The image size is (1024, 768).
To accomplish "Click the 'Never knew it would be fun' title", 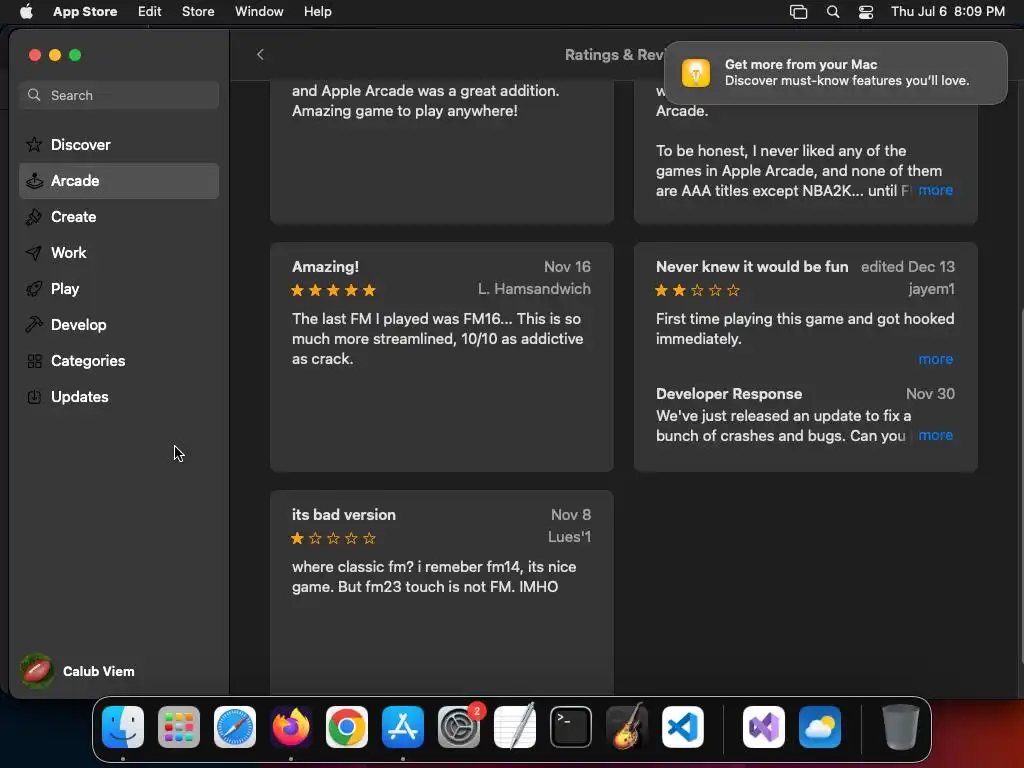I will point(752,266).
